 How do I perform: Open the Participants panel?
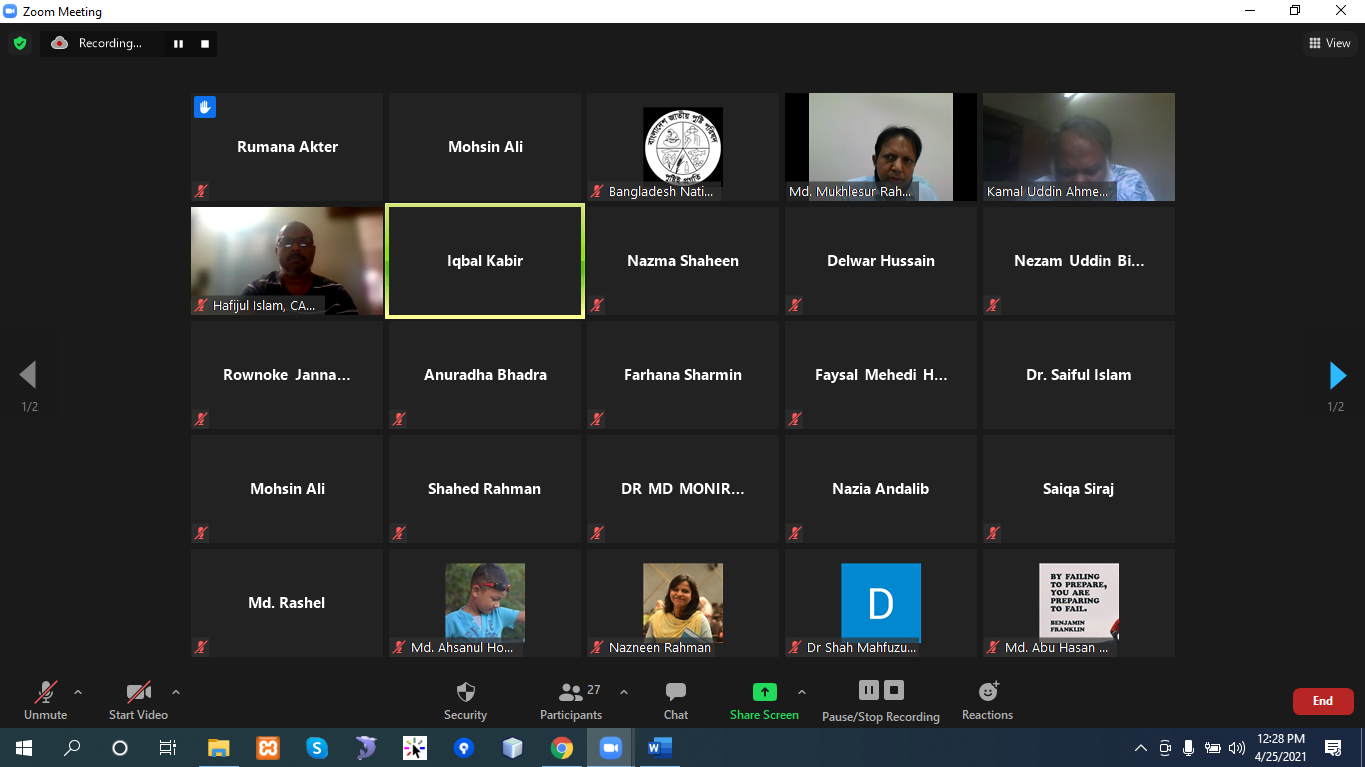tap(571, 700)
